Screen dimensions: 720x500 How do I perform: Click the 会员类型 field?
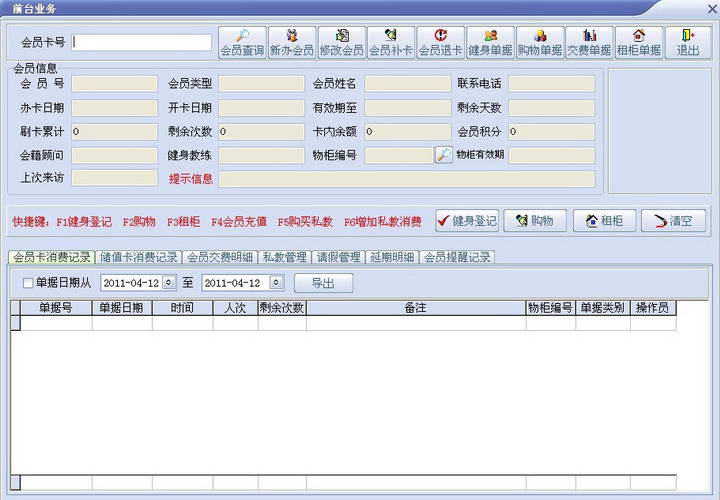pos(261,84)
